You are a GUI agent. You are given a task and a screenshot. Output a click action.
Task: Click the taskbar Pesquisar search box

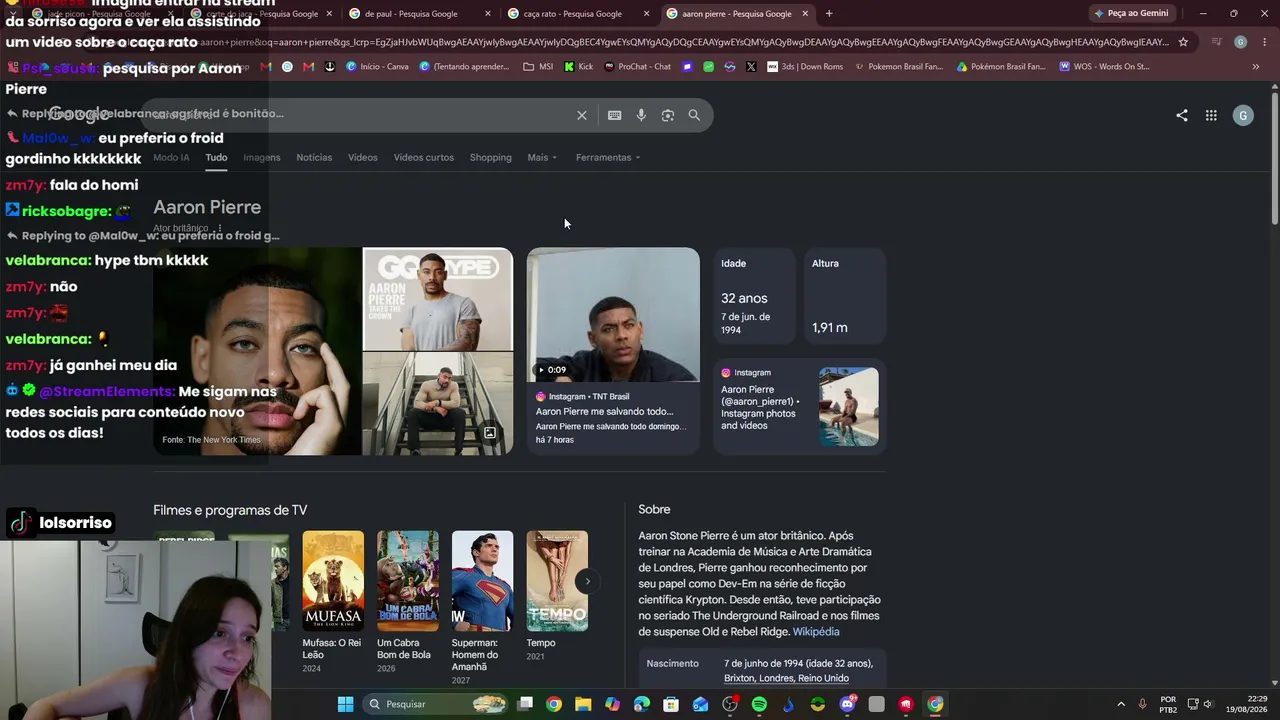(x=436, y=704)
